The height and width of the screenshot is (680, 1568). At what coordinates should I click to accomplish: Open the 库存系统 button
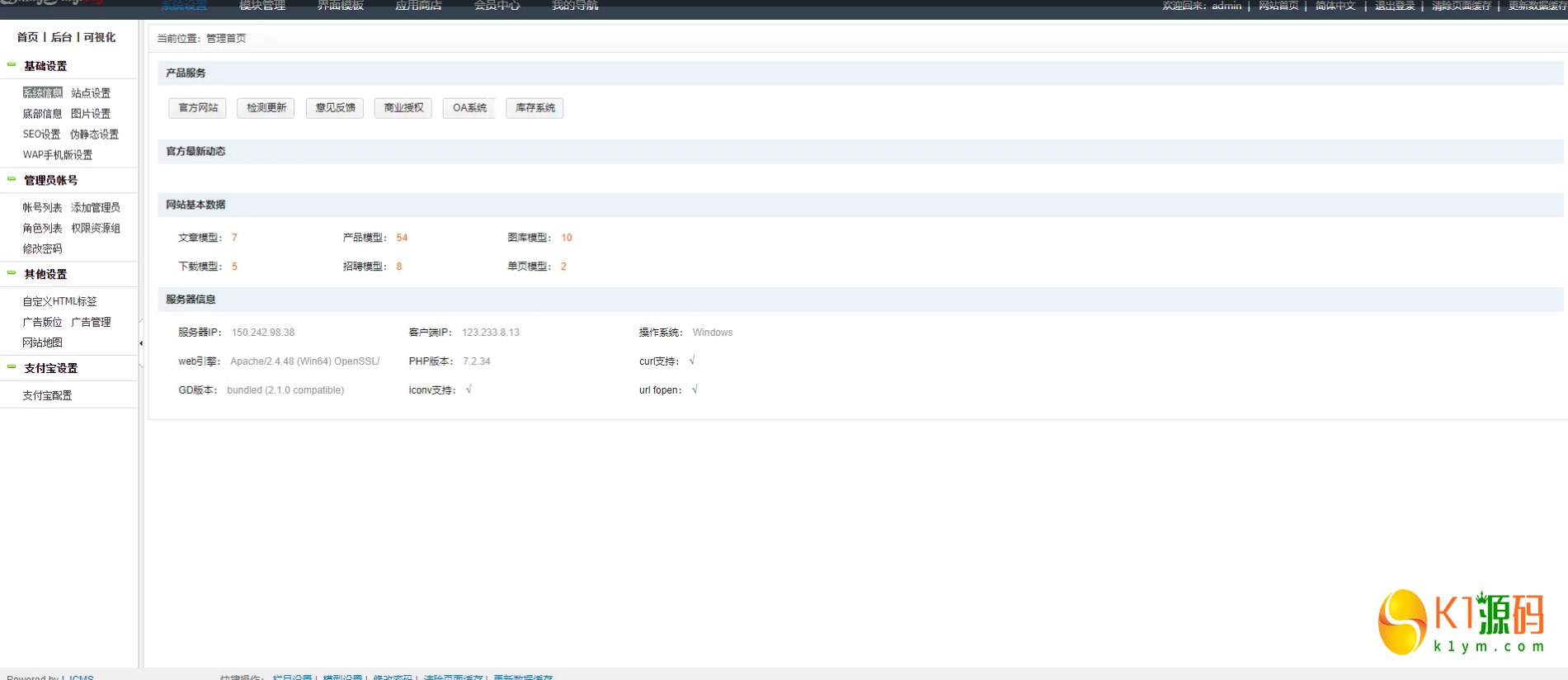[x=534, y=108]
